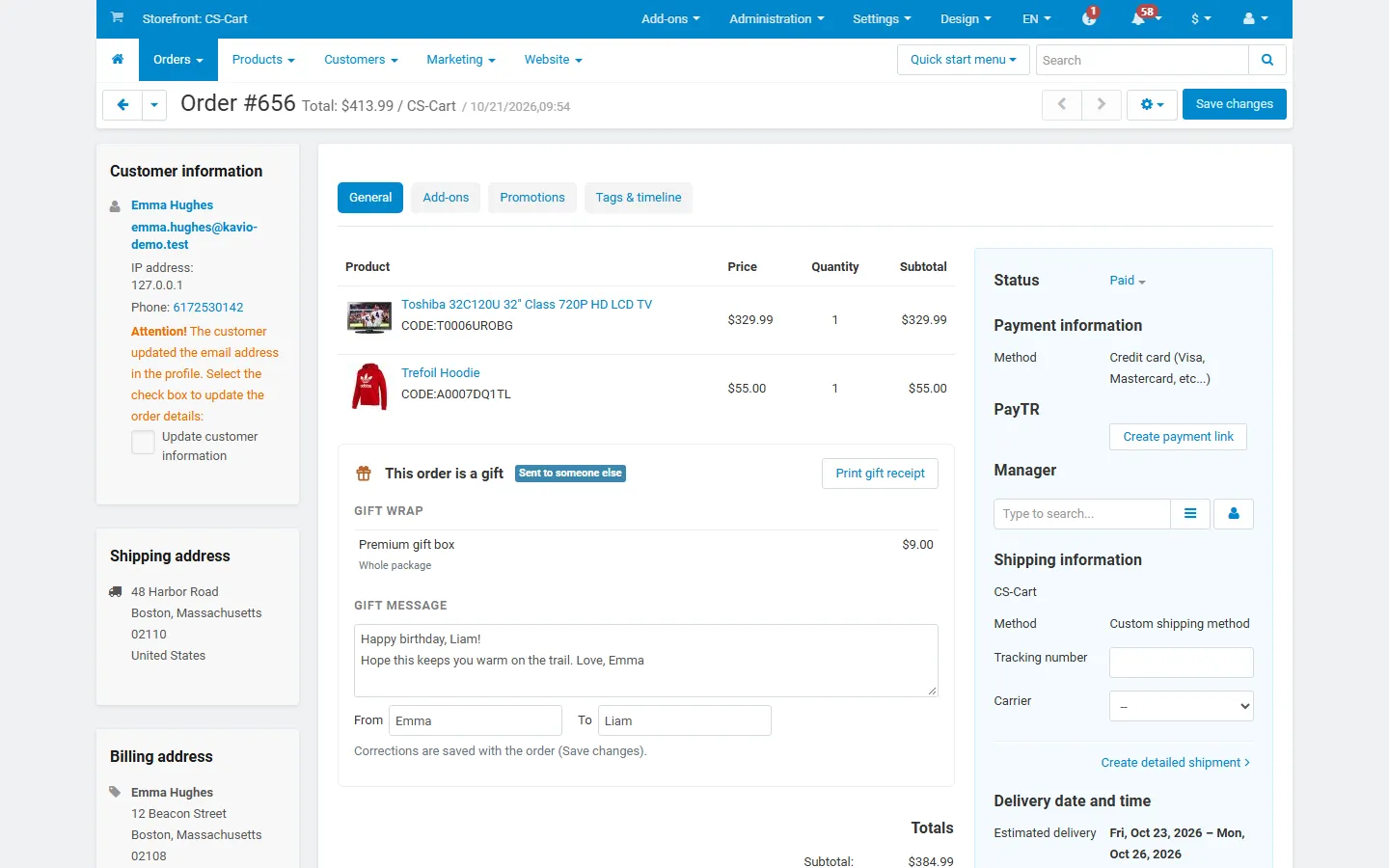
Task: Open previous order with left chevron
Action: (1062, 104)
